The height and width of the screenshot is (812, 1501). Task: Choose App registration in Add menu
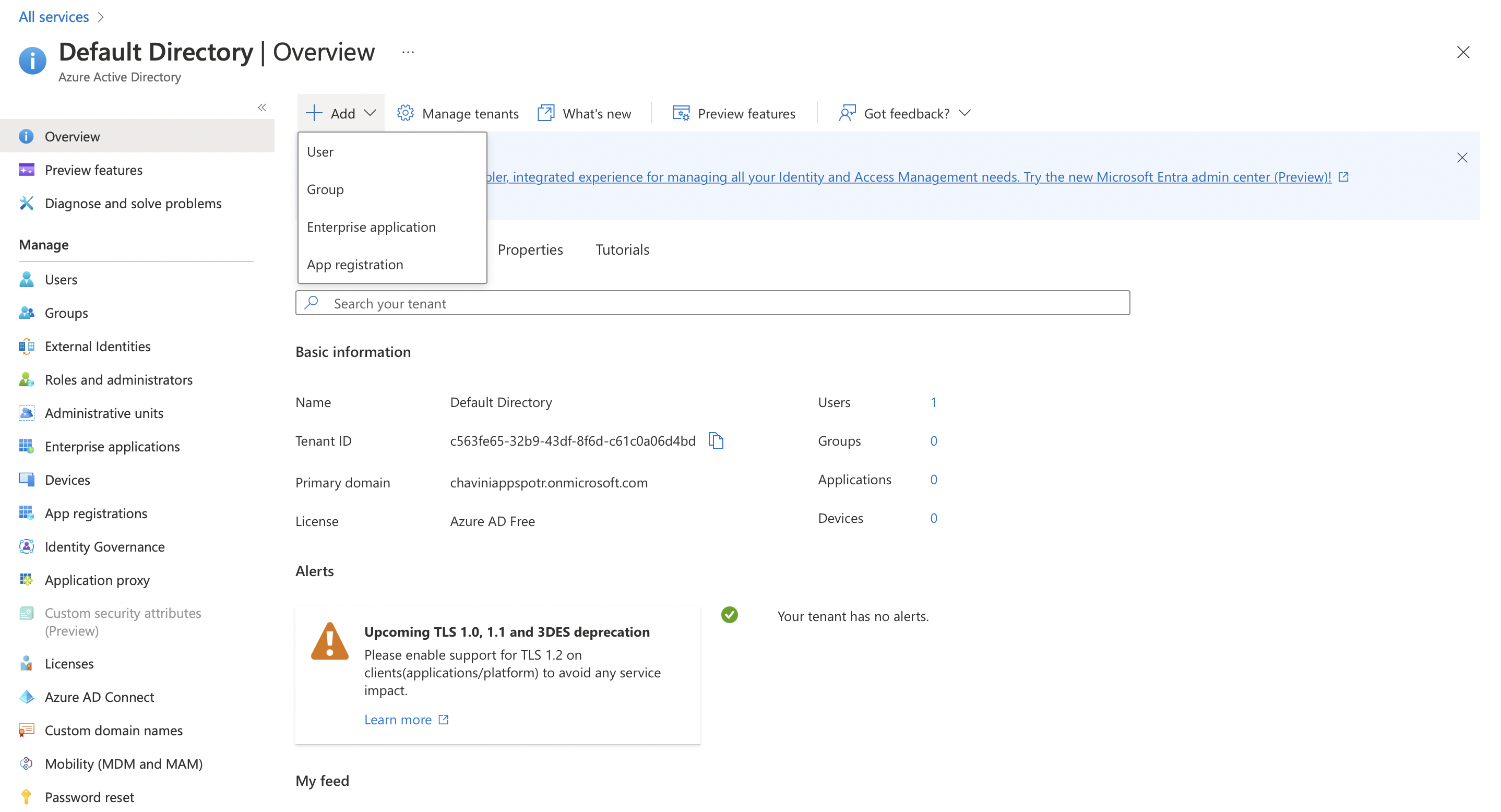392,265
